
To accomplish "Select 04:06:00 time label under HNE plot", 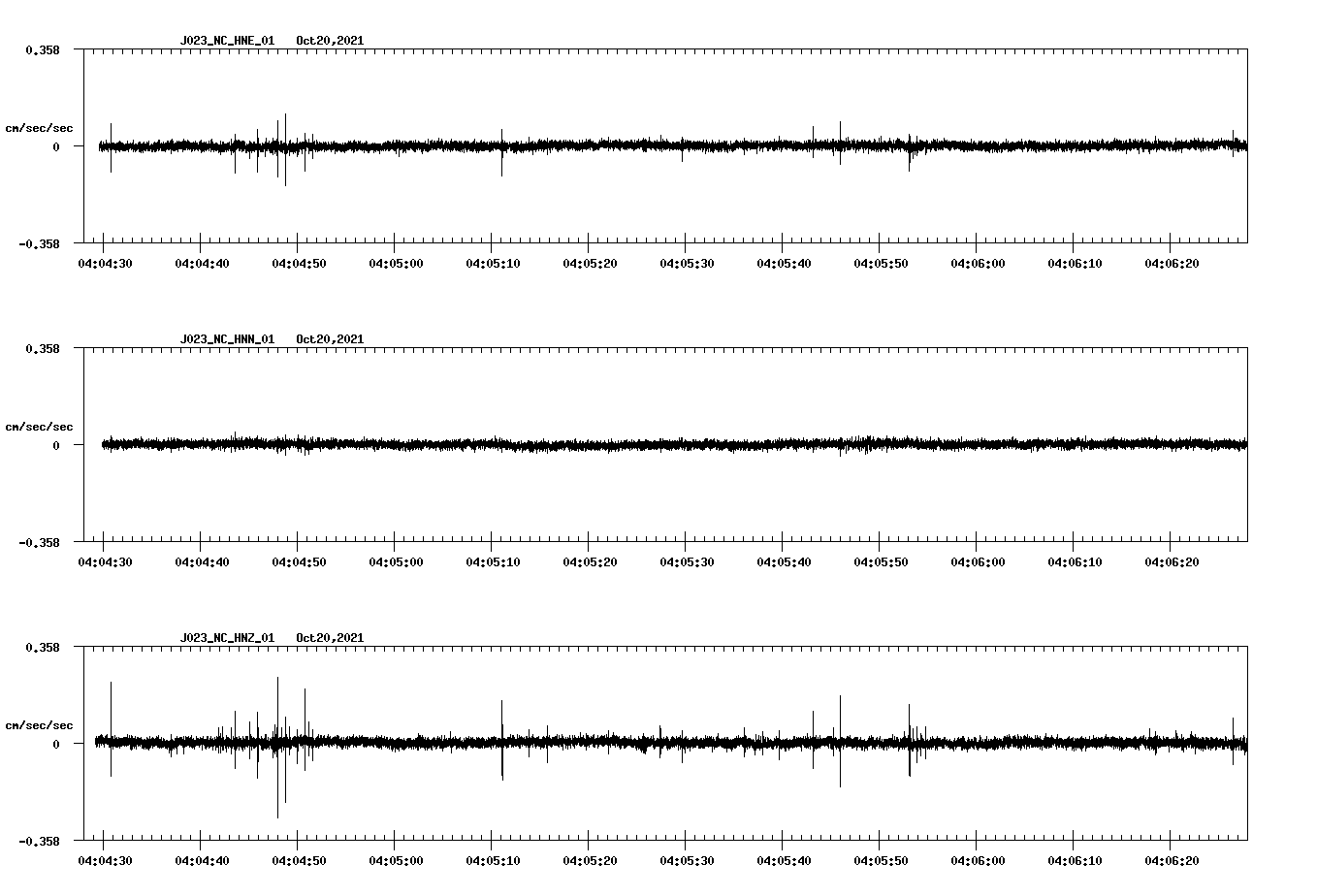I will point(978,264).
